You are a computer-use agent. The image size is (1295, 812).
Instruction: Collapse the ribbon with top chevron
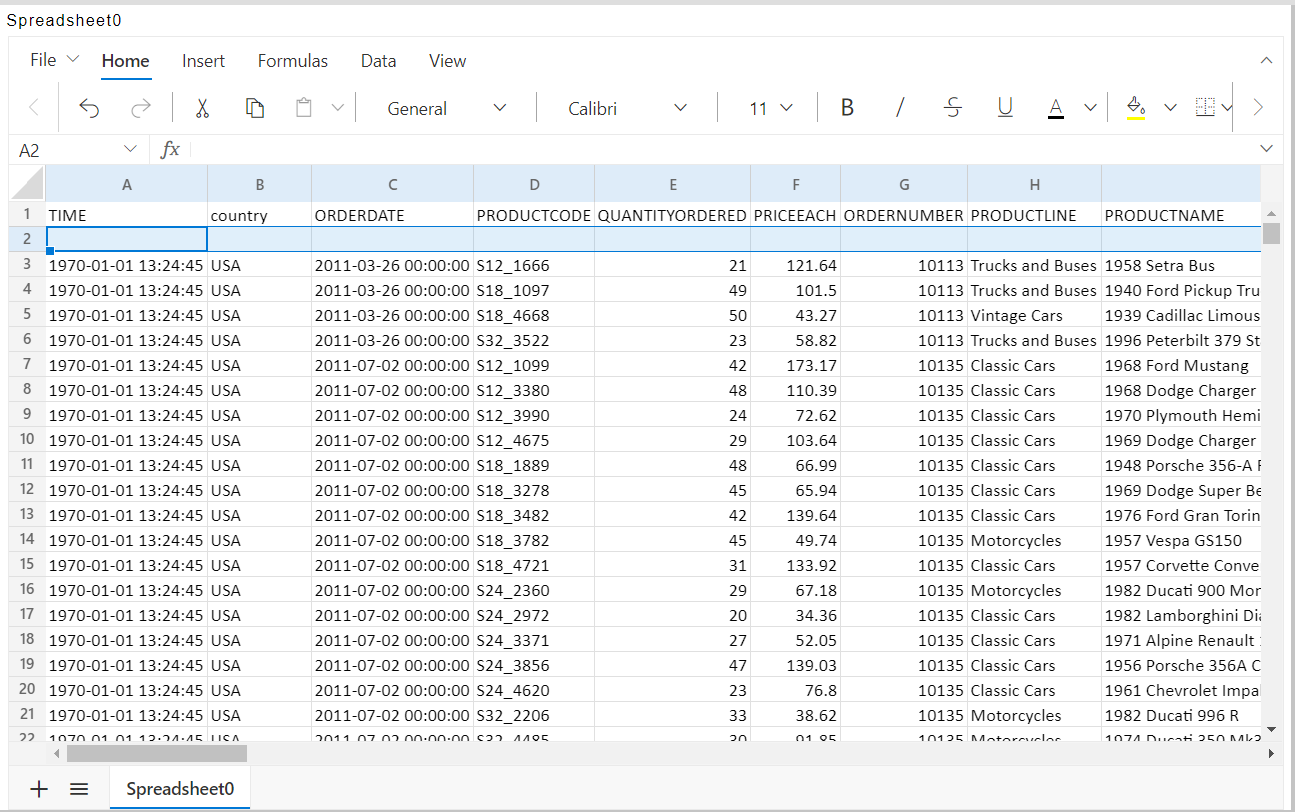click(1267, 61)
